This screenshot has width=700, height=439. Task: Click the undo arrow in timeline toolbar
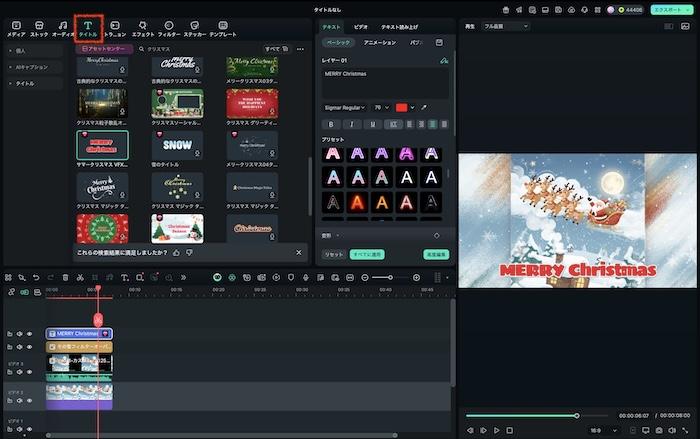(36, 278)
